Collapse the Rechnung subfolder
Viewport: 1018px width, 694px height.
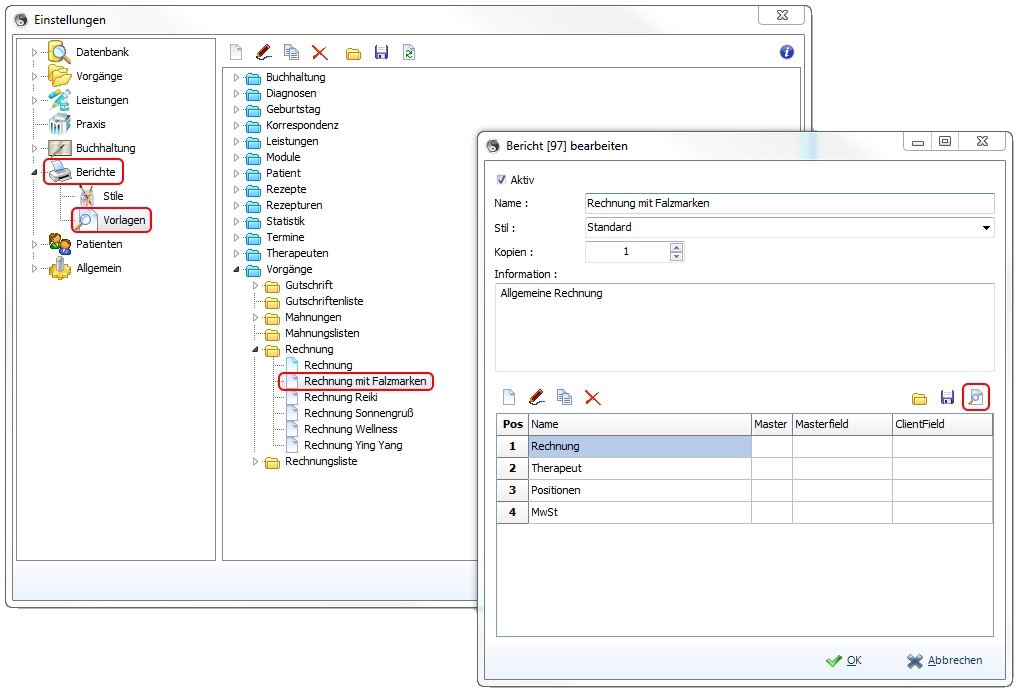point(255,349)
